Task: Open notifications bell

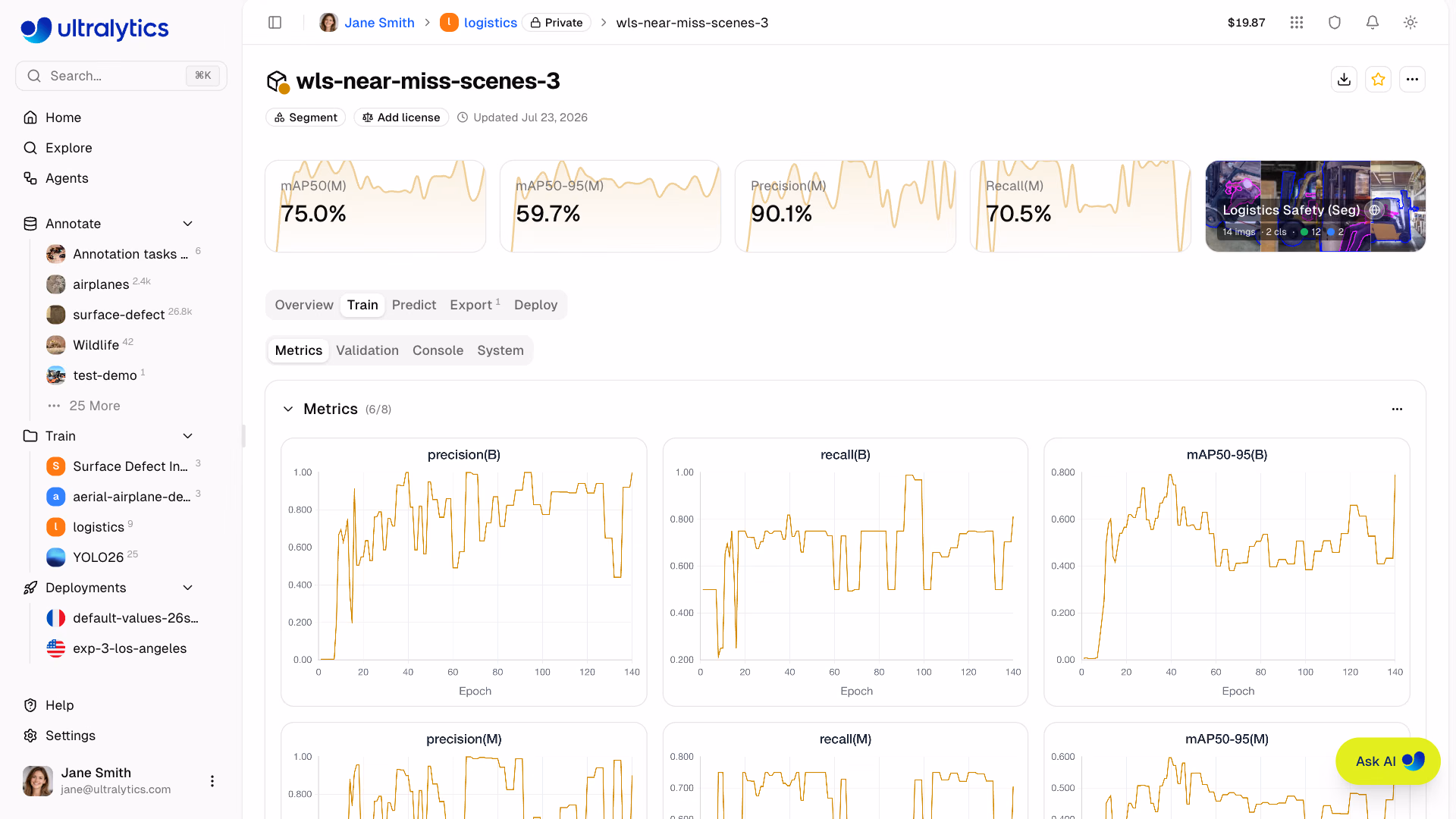Action: [1373, 23]
